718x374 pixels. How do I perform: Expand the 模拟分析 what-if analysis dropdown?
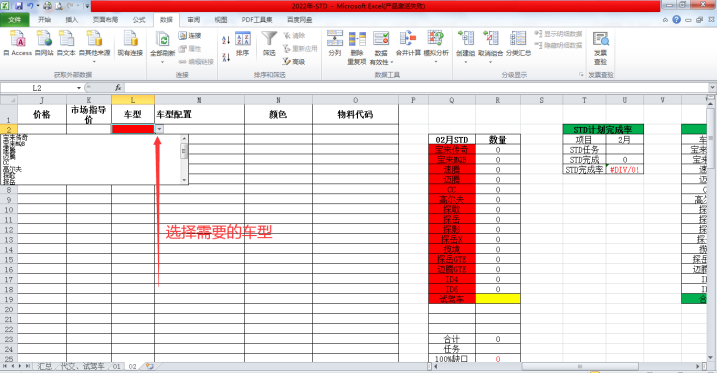click(x=435, y=61)
